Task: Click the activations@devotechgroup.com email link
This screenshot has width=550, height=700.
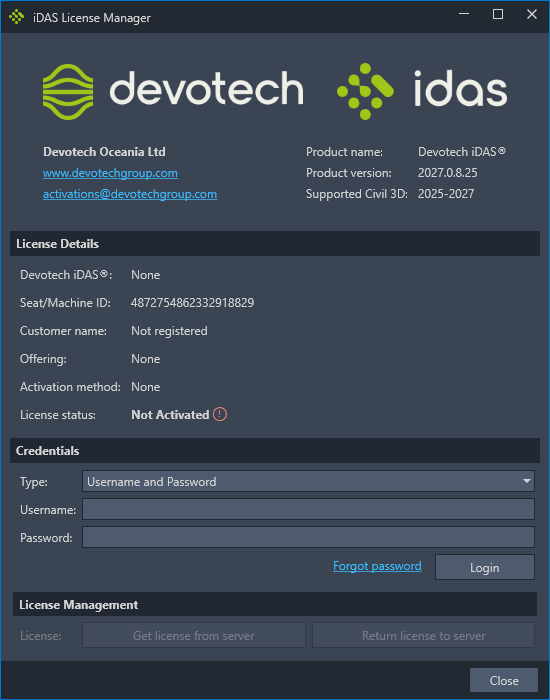Action: [x=130, y=194]
